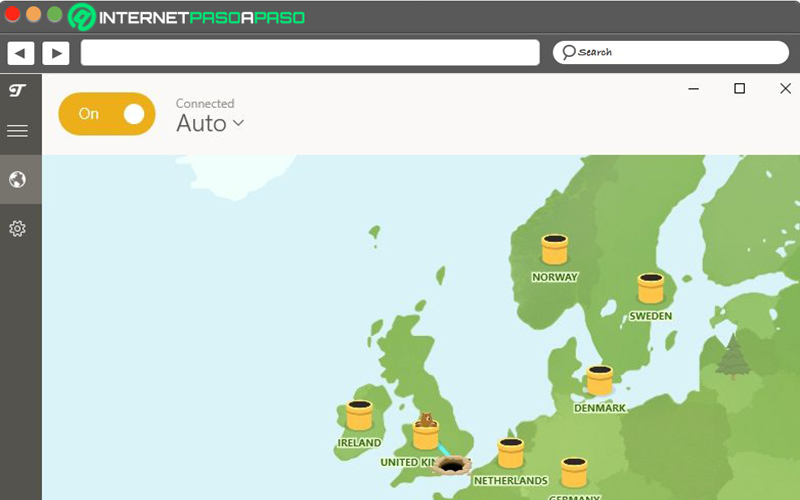
Task: Click the TunnelBear logo in the sidebar
Action: click(17, 91)
